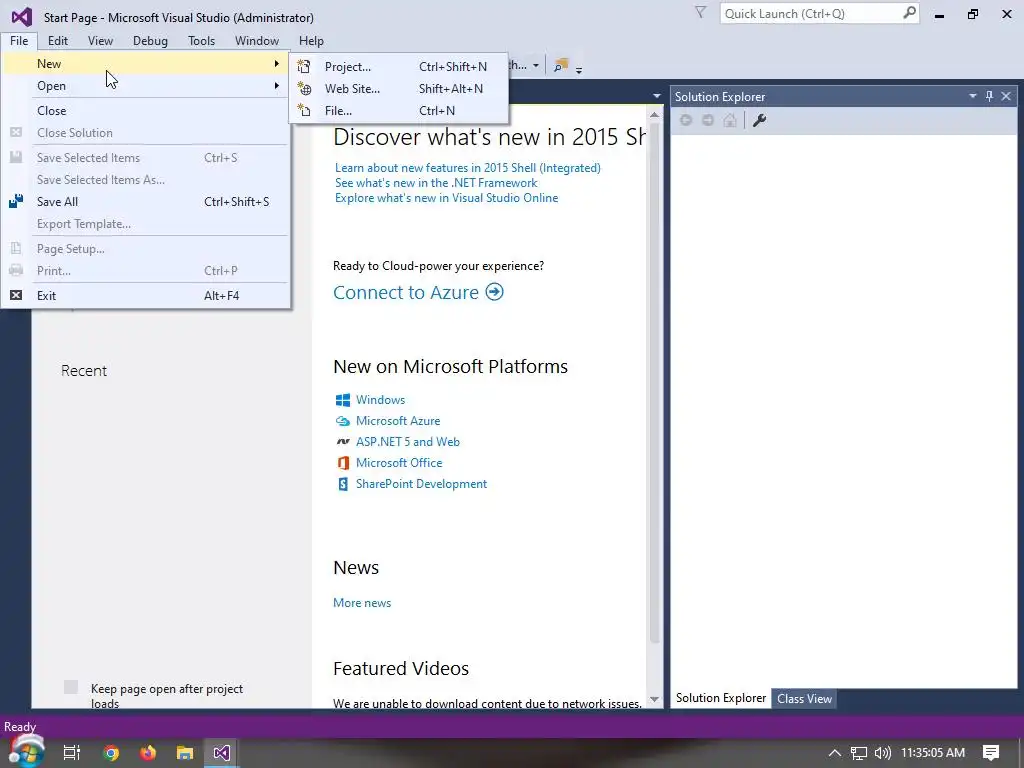
Task: Click the Microsoft Azure cloud icon
Action: click(x=342, y=421)
